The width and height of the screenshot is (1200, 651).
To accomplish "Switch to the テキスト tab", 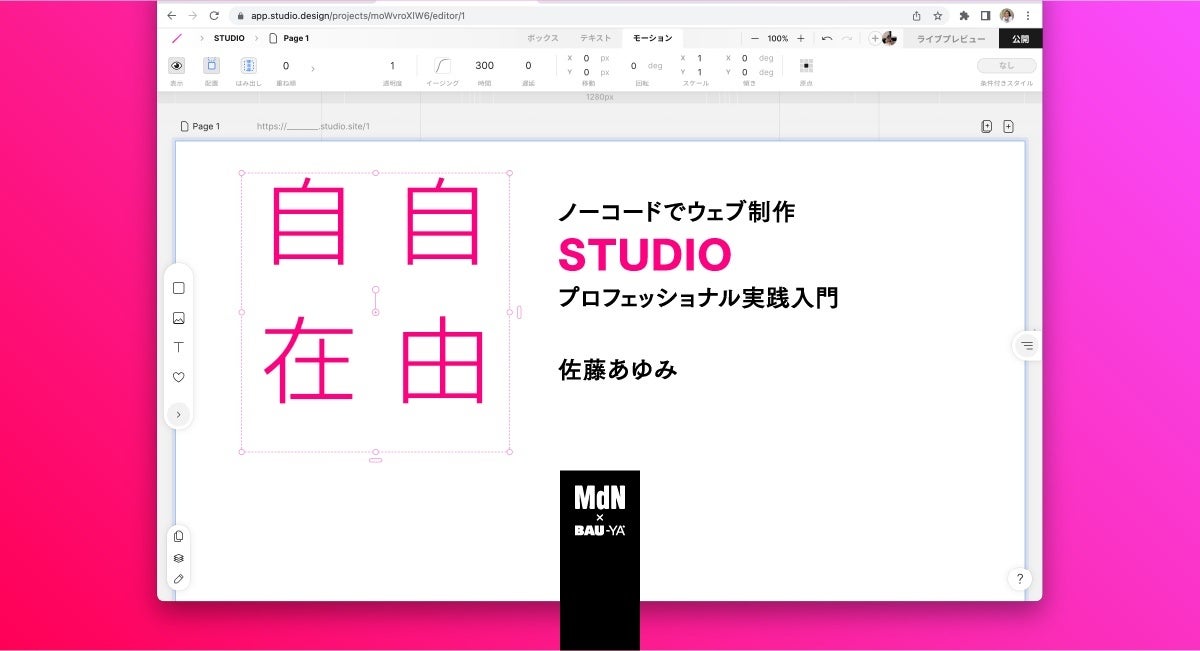I will coord(595,38).
